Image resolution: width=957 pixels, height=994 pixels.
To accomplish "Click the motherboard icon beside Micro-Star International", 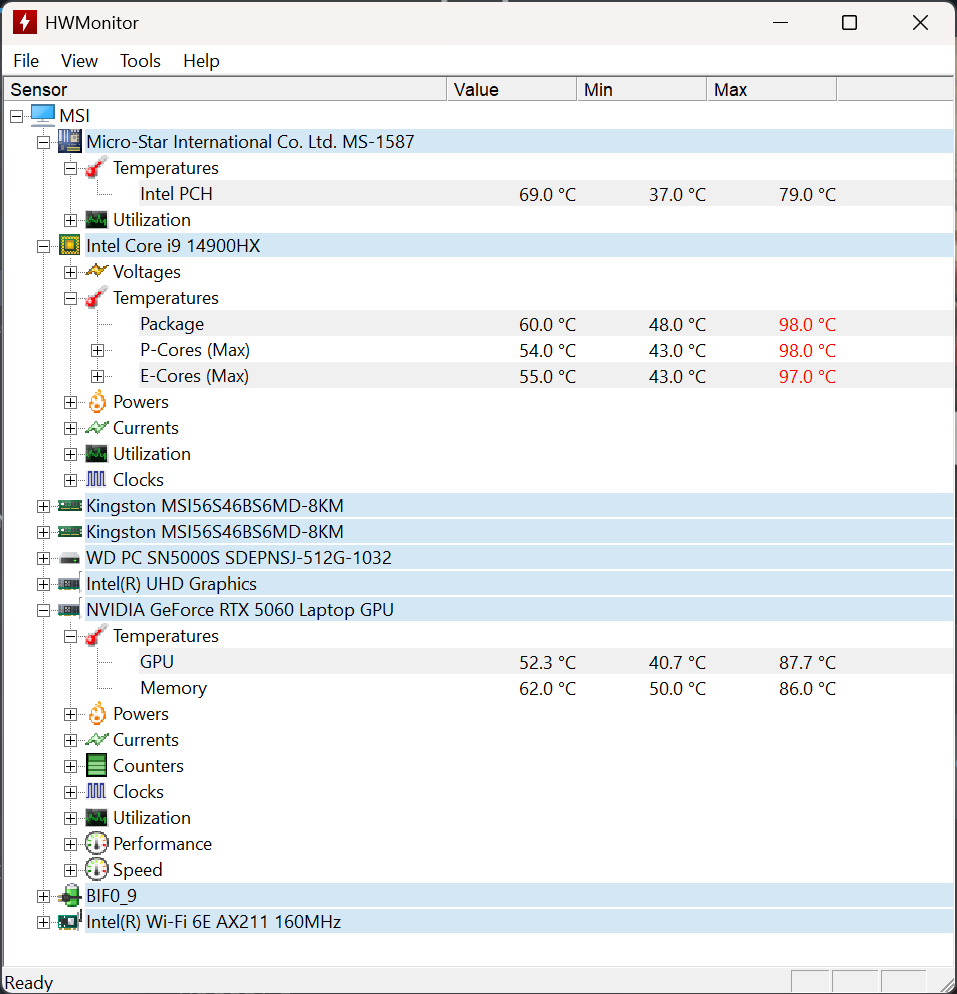I will tap(70, 141).
